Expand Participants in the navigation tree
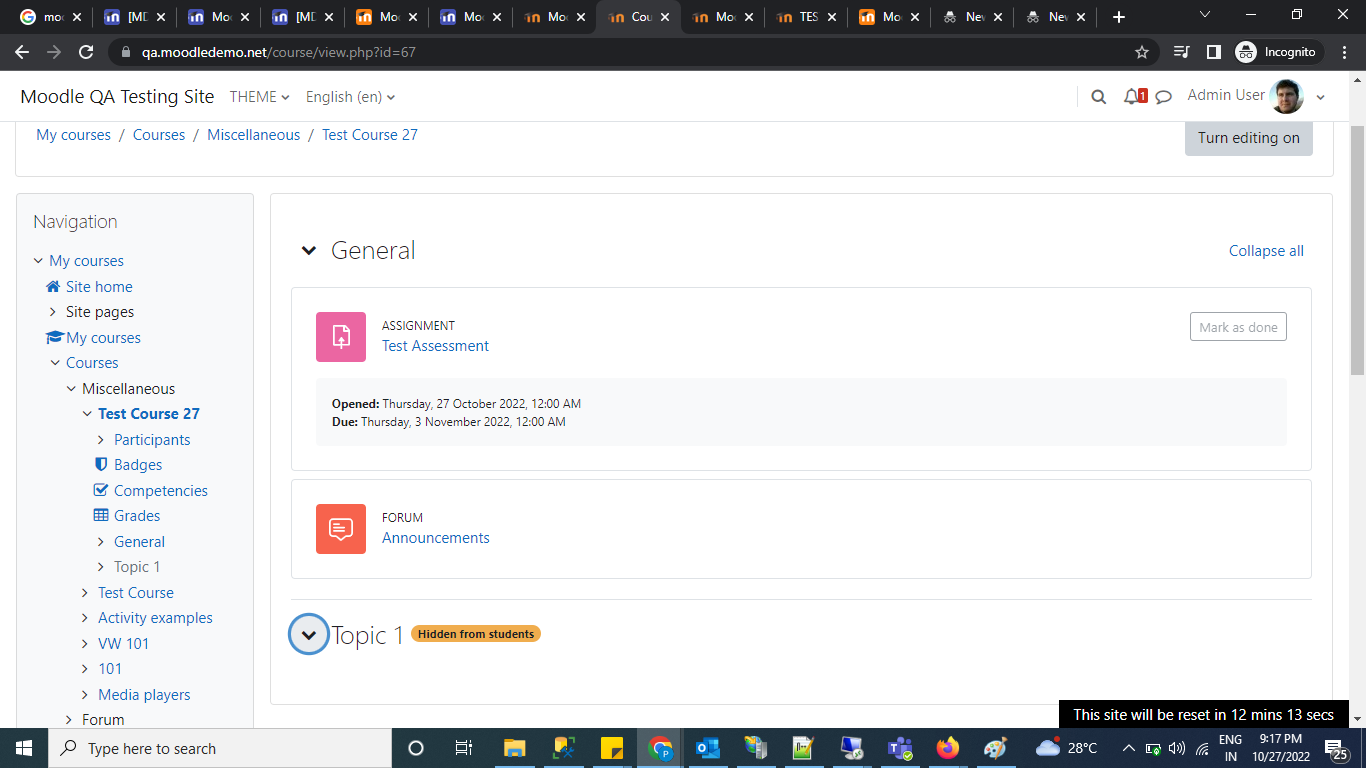Viewport: 1366px width, 768px height. [101, 440]
